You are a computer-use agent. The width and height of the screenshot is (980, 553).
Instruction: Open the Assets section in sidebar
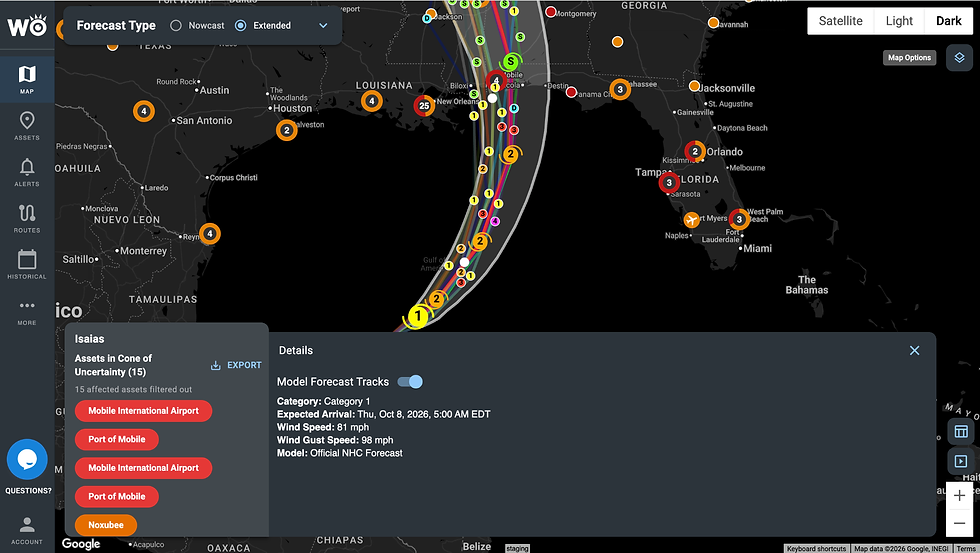[x=27, y=125]
